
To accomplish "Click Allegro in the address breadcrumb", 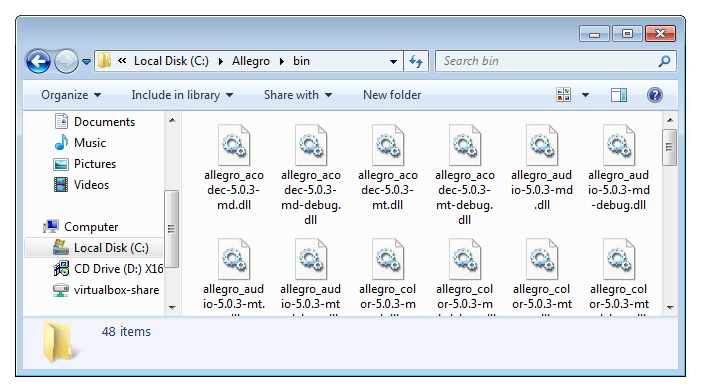I will (251, 61).
